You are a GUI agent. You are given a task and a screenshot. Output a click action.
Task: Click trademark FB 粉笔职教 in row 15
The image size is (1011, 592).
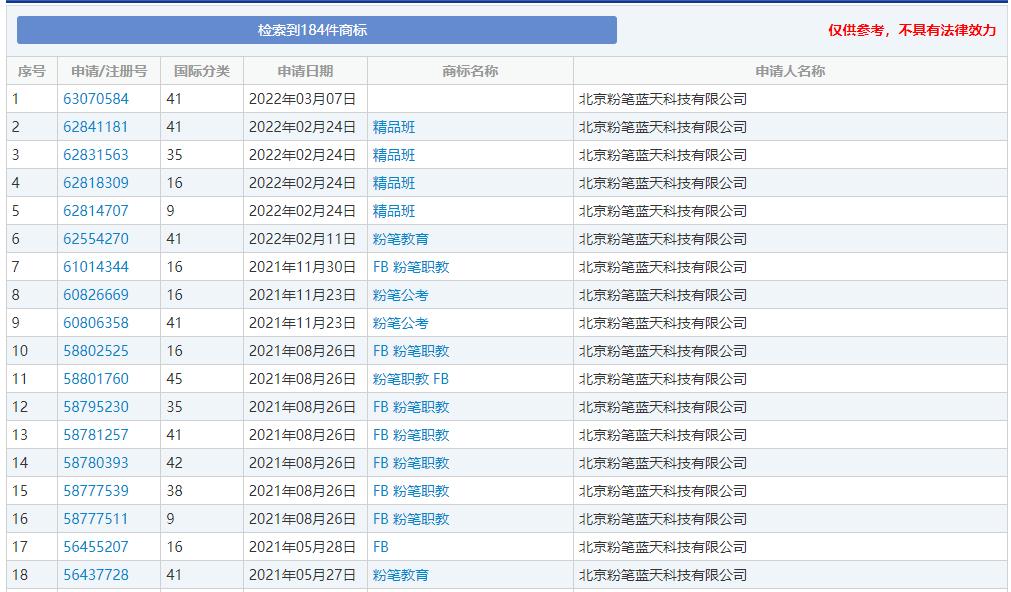(x=411, y=491)
